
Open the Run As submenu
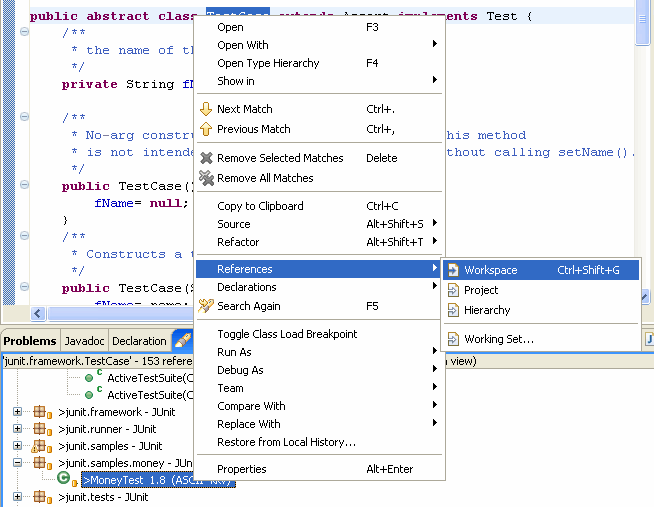click(319, 352)
